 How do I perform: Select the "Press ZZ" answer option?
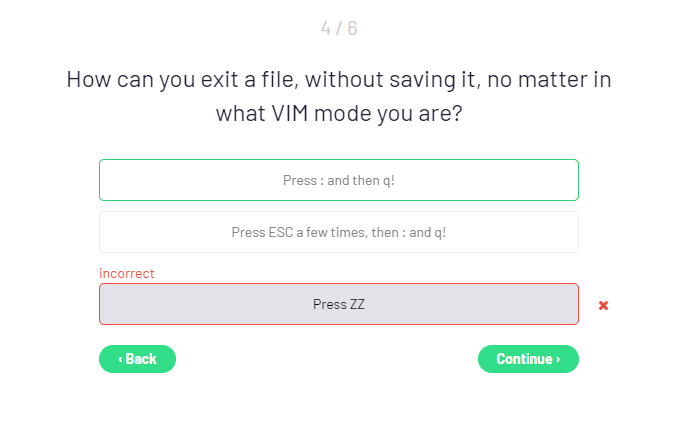coord(338,304)
